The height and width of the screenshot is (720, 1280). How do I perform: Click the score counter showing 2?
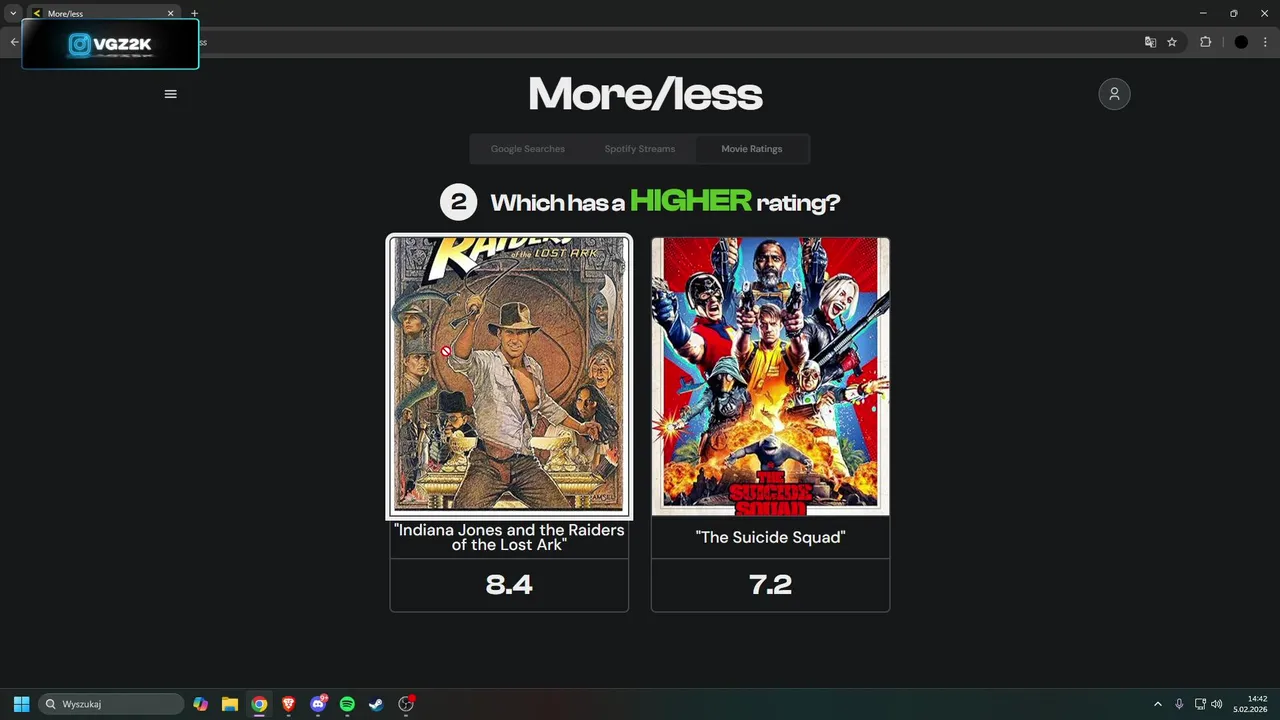click(458, 202)
